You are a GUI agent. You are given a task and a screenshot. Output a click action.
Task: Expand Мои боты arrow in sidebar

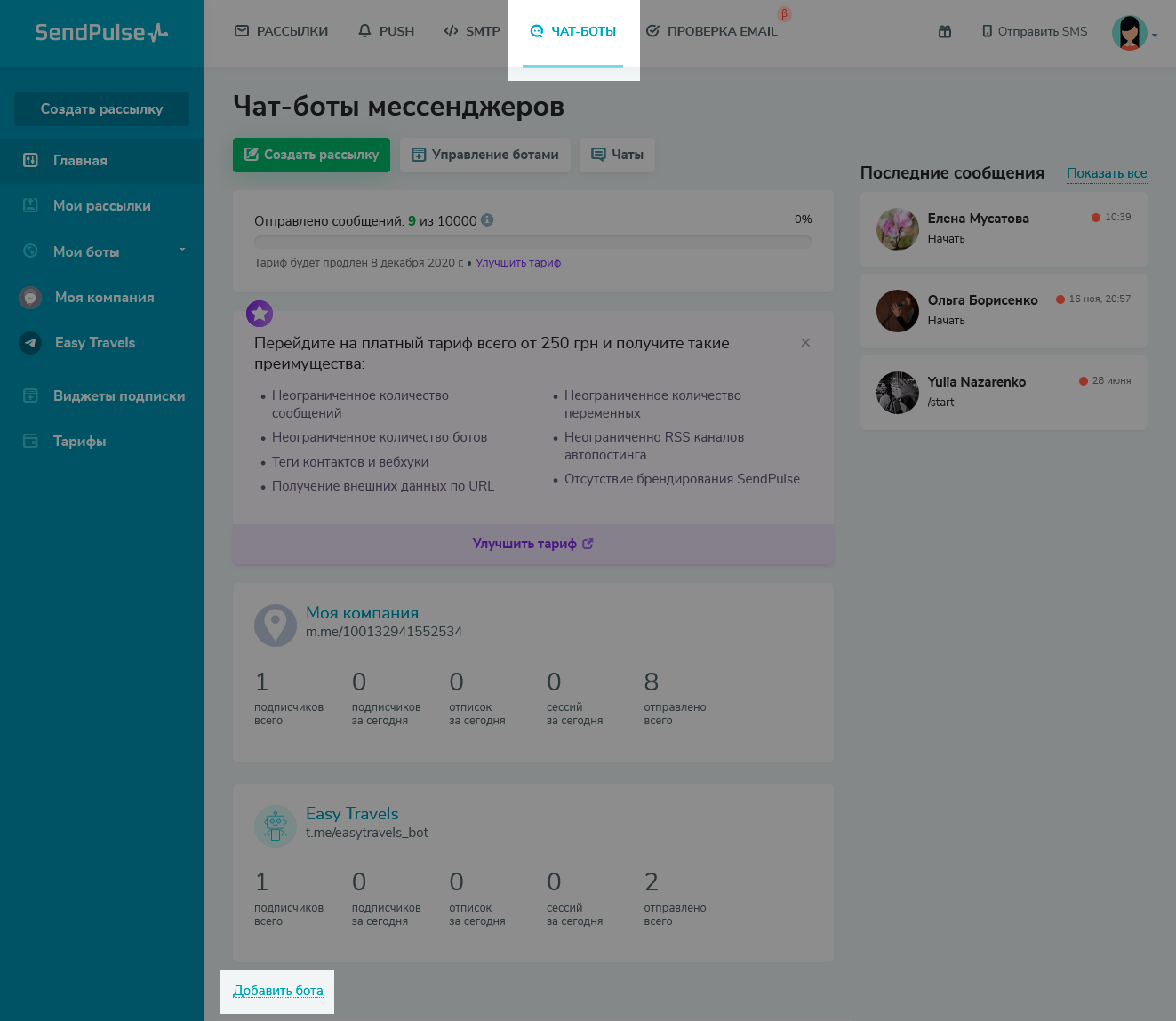pos(182,250)
